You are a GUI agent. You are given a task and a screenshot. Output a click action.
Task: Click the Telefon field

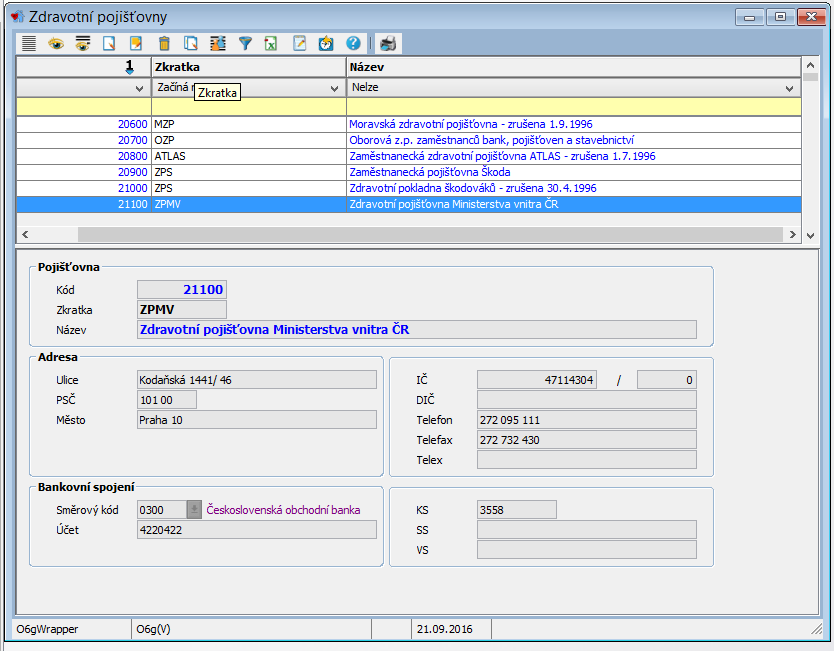(x=586, y=420)
